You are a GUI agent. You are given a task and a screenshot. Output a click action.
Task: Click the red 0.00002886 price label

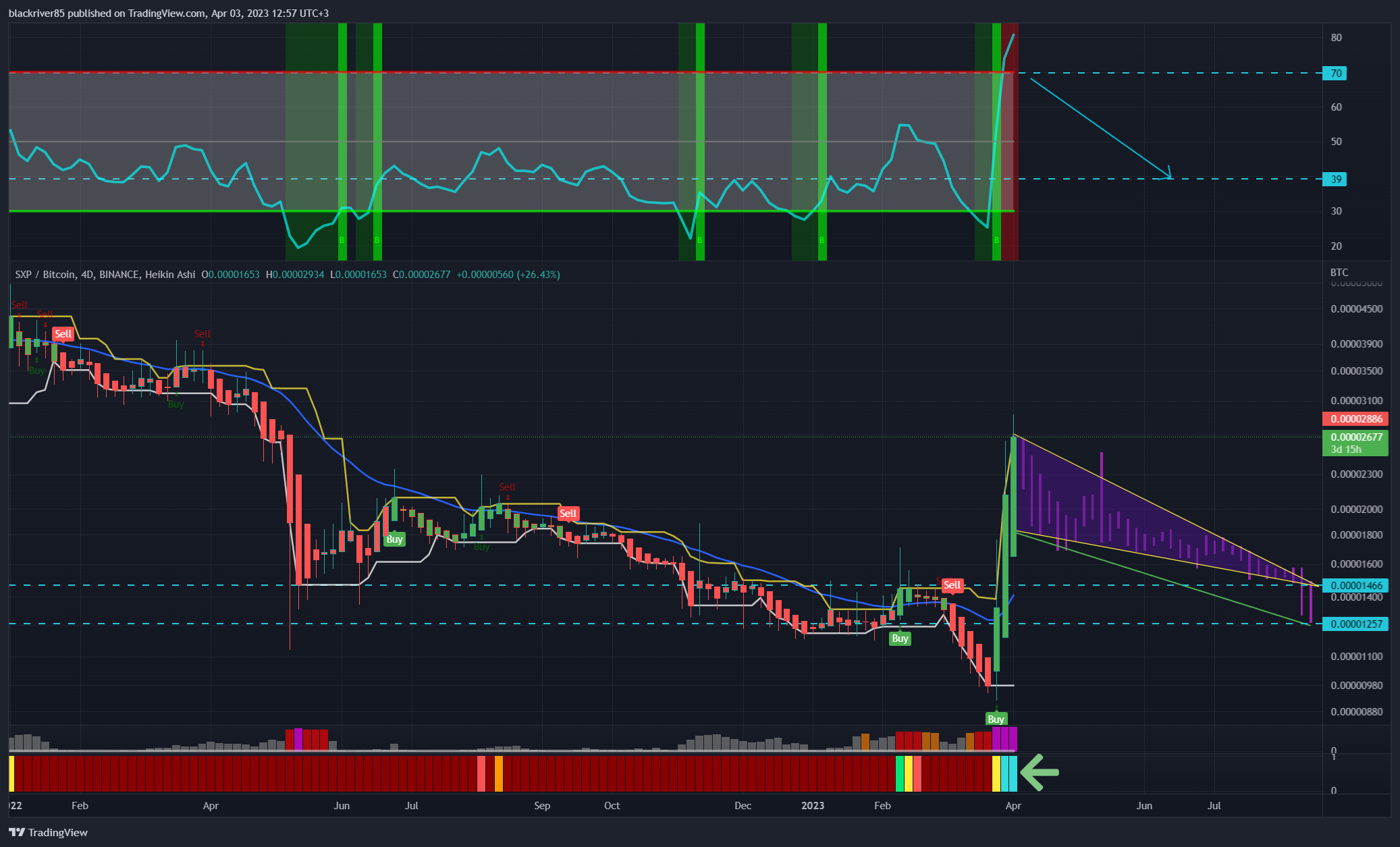click(1355, 419)
